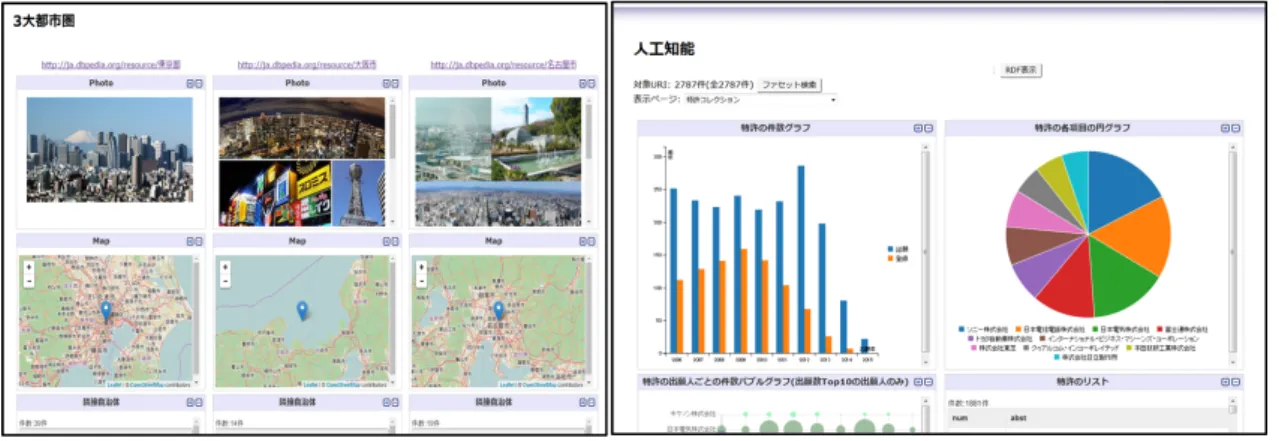Click the 特許の件数グラフ panel vertical scrollbar

click(x=926, y=253)
